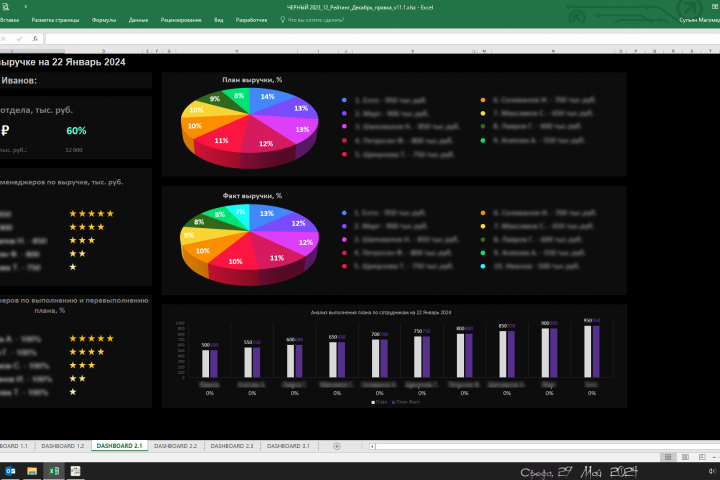Image resolution: width=720 pixels, height=480 pixels.
Task: Switch to sheet DASHBOARD 3.1
Action: click(288, 446)
